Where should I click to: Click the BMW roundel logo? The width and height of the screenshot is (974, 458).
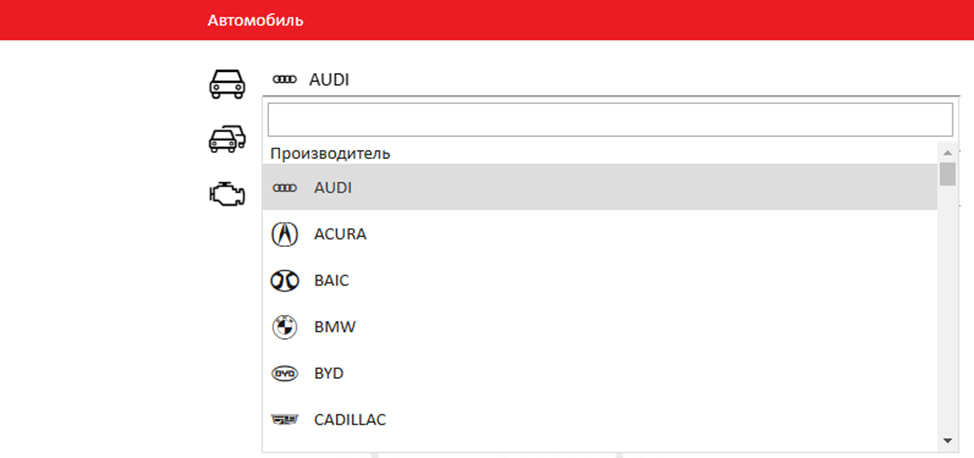click(x=285, y=327)
